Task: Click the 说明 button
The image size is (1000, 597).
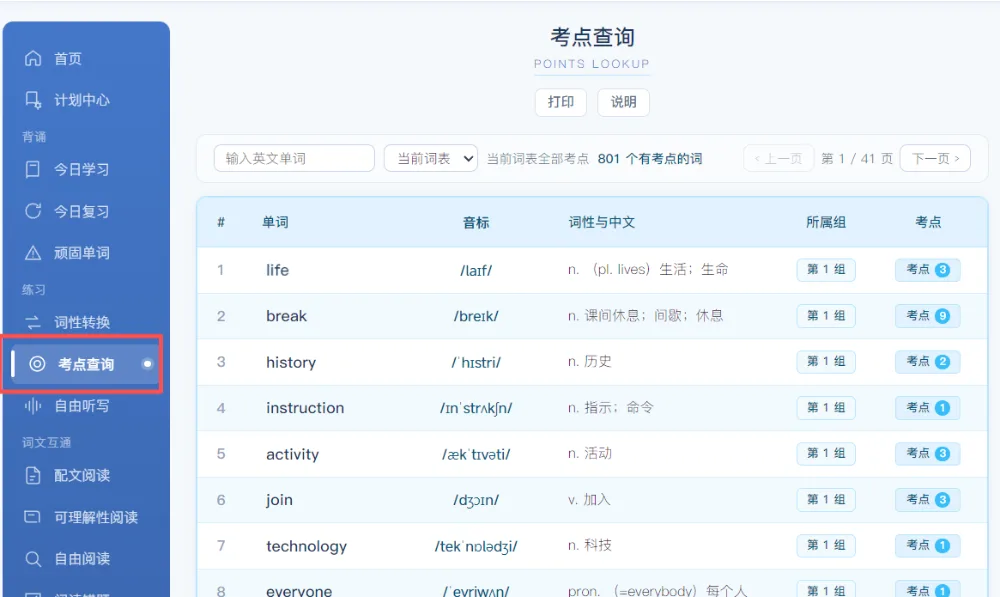Action: click(623, 102)
